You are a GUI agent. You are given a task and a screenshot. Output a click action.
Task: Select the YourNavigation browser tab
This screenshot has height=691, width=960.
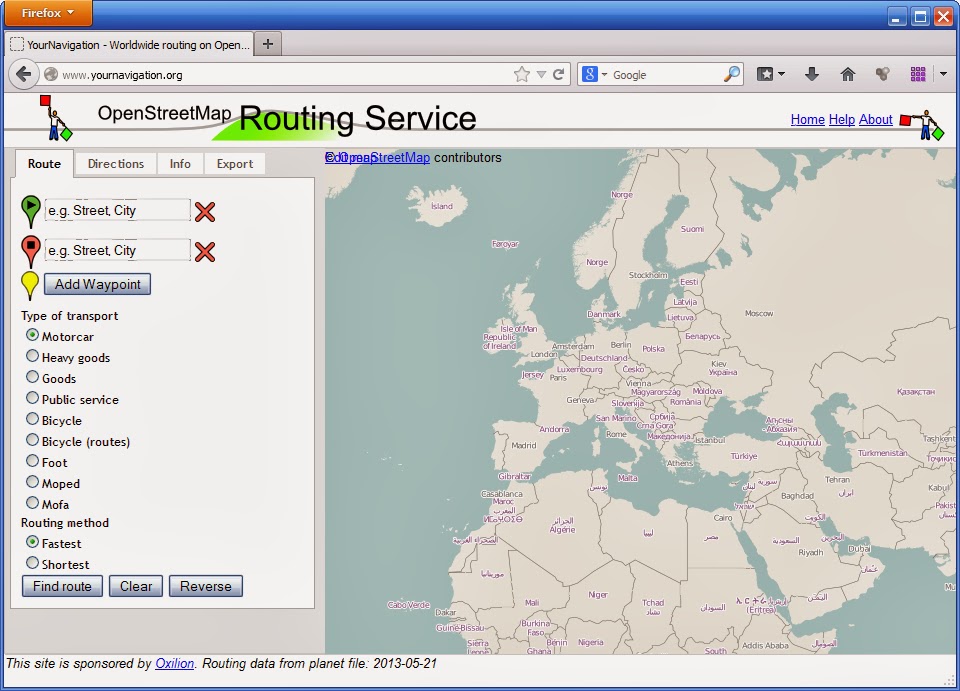pyautogui.click(x=129, y=45)
